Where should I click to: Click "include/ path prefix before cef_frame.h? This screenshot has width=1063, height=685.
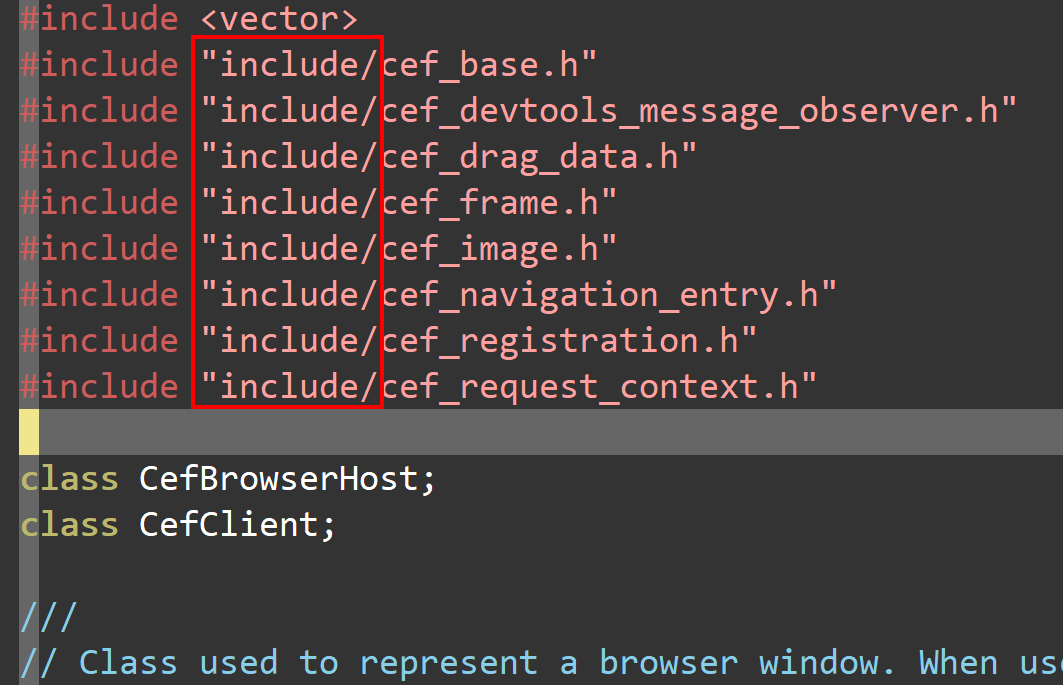pyautogui.click(x=288, y=203)
